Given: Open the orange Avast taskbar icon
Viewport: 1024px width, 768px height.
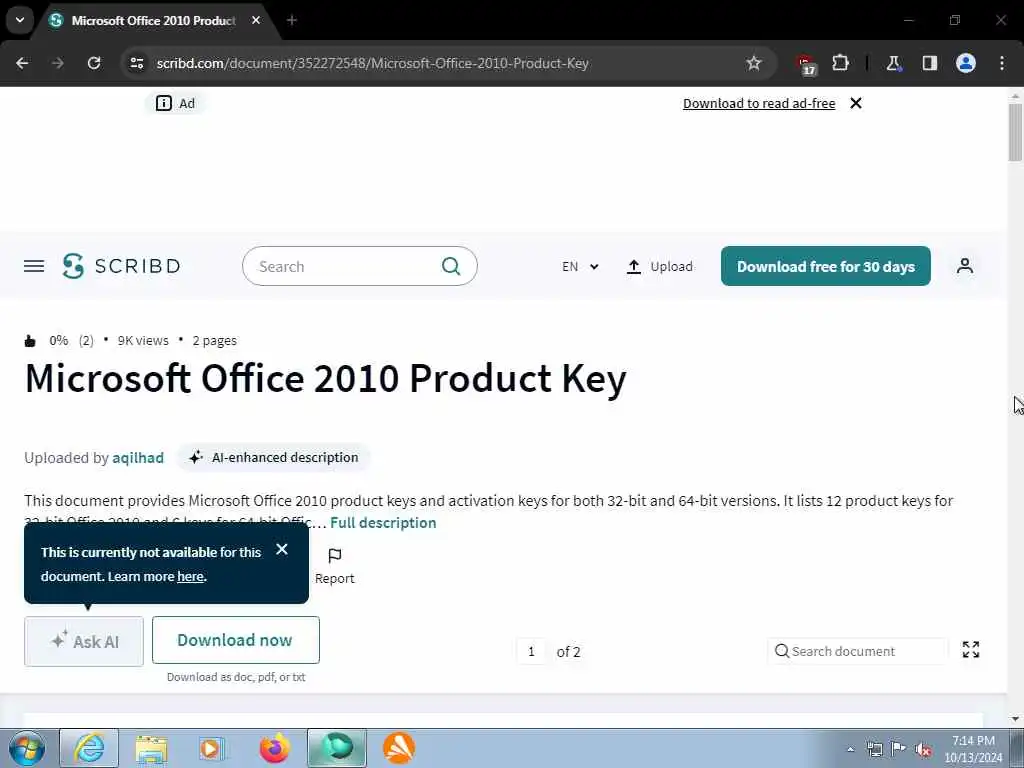Looking at the screenshot, I should click(x=399, y=748).
